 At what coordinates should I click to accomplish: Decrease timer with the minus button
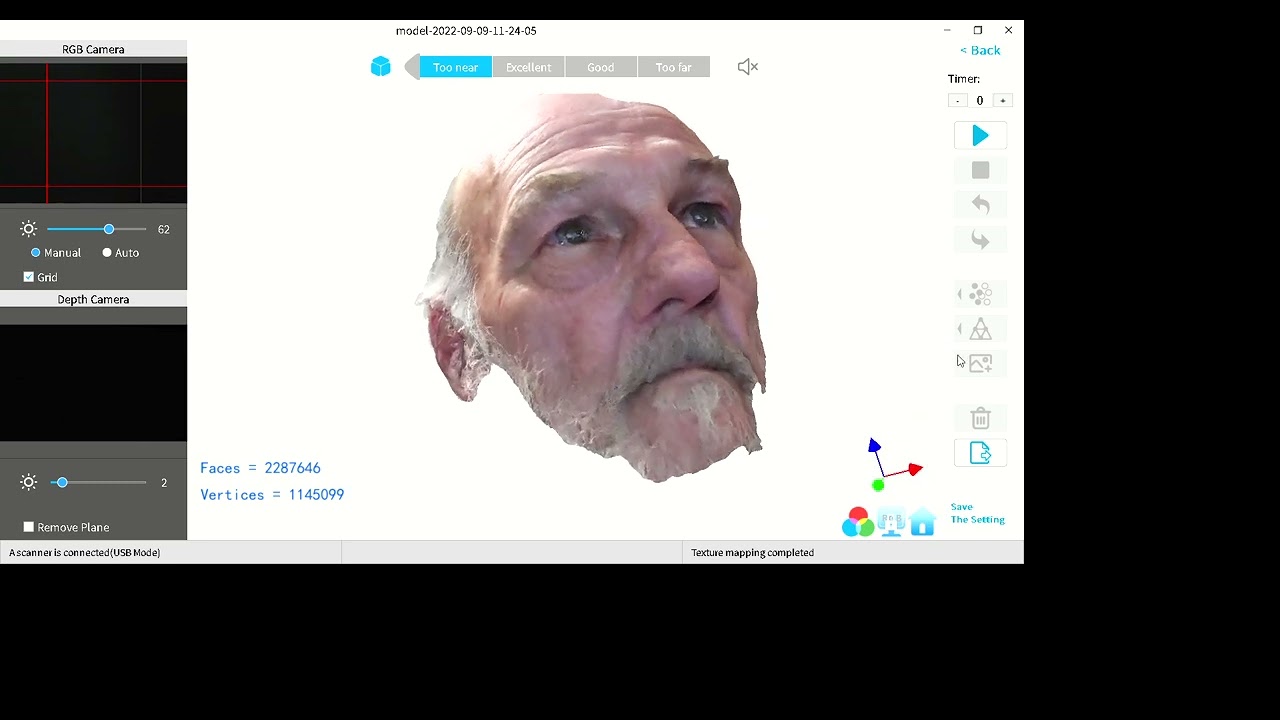coord(958,100)
